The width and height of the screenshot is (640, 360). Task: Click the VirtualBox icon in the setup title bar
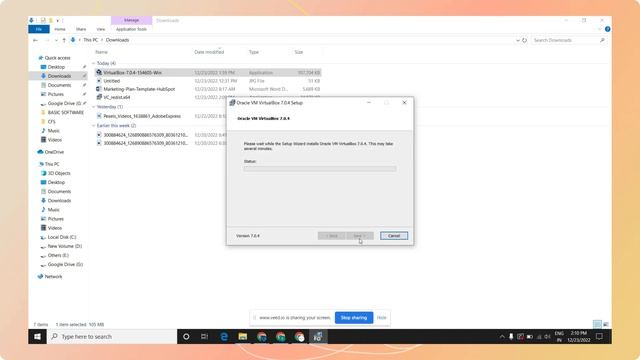pyautogui.click(x=232, y=103)
